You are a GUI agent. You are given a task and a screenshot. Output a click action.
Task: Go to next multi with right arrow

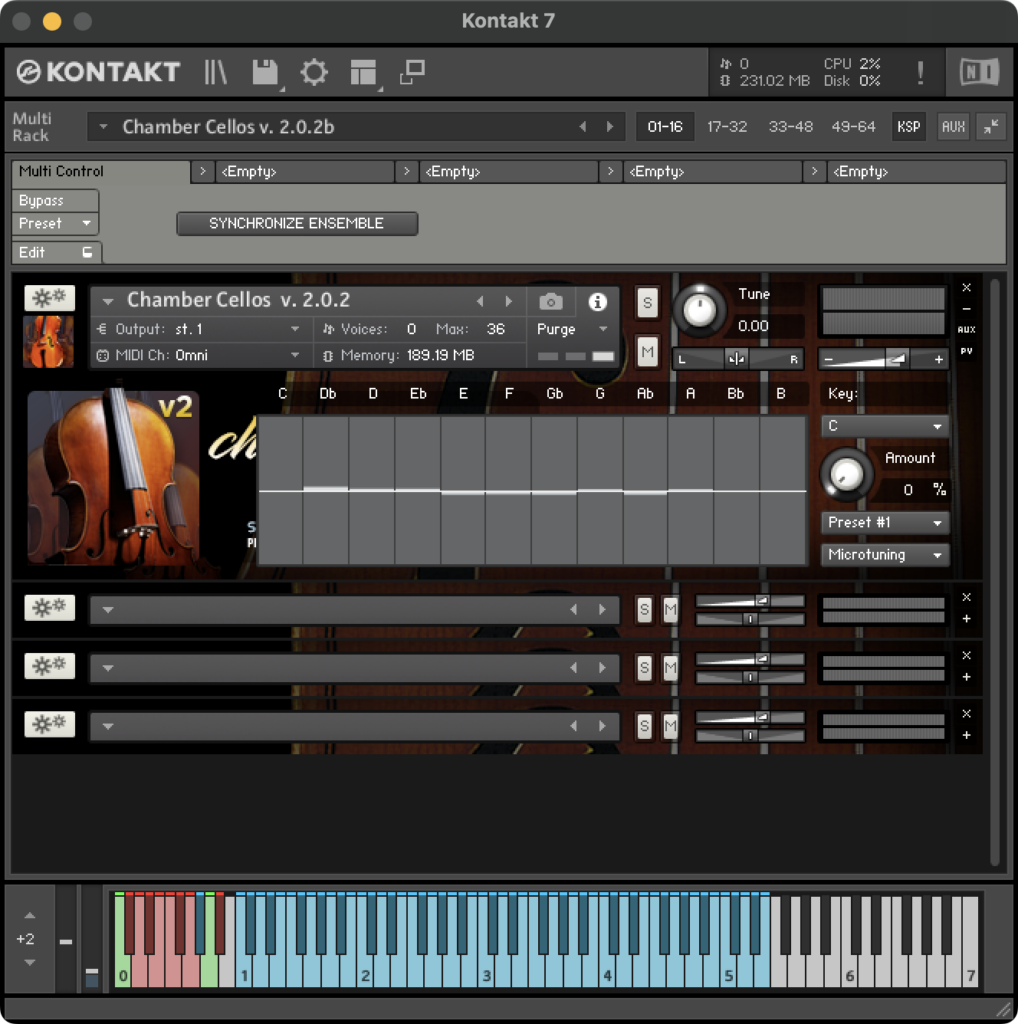[x=610, y=127]
